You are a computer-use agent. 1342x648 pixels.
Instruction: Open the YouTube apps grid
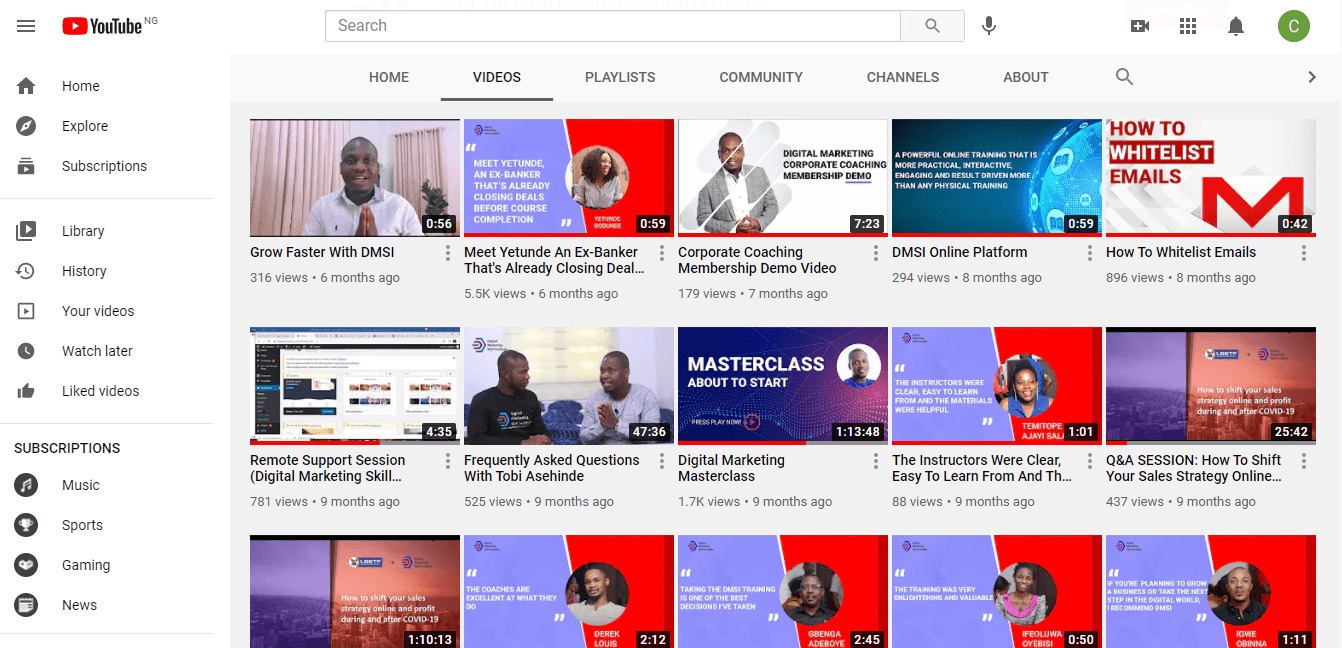coord(1188,26)
